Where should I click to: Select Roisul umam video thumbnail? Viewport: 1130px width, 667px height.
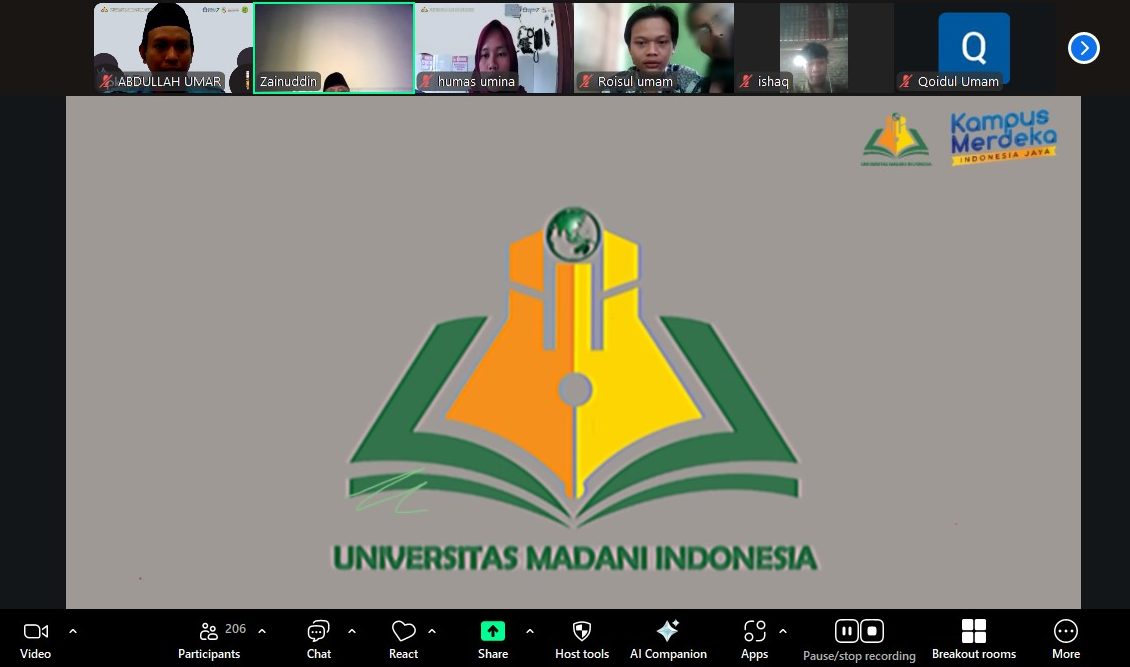tap(654, 48)
